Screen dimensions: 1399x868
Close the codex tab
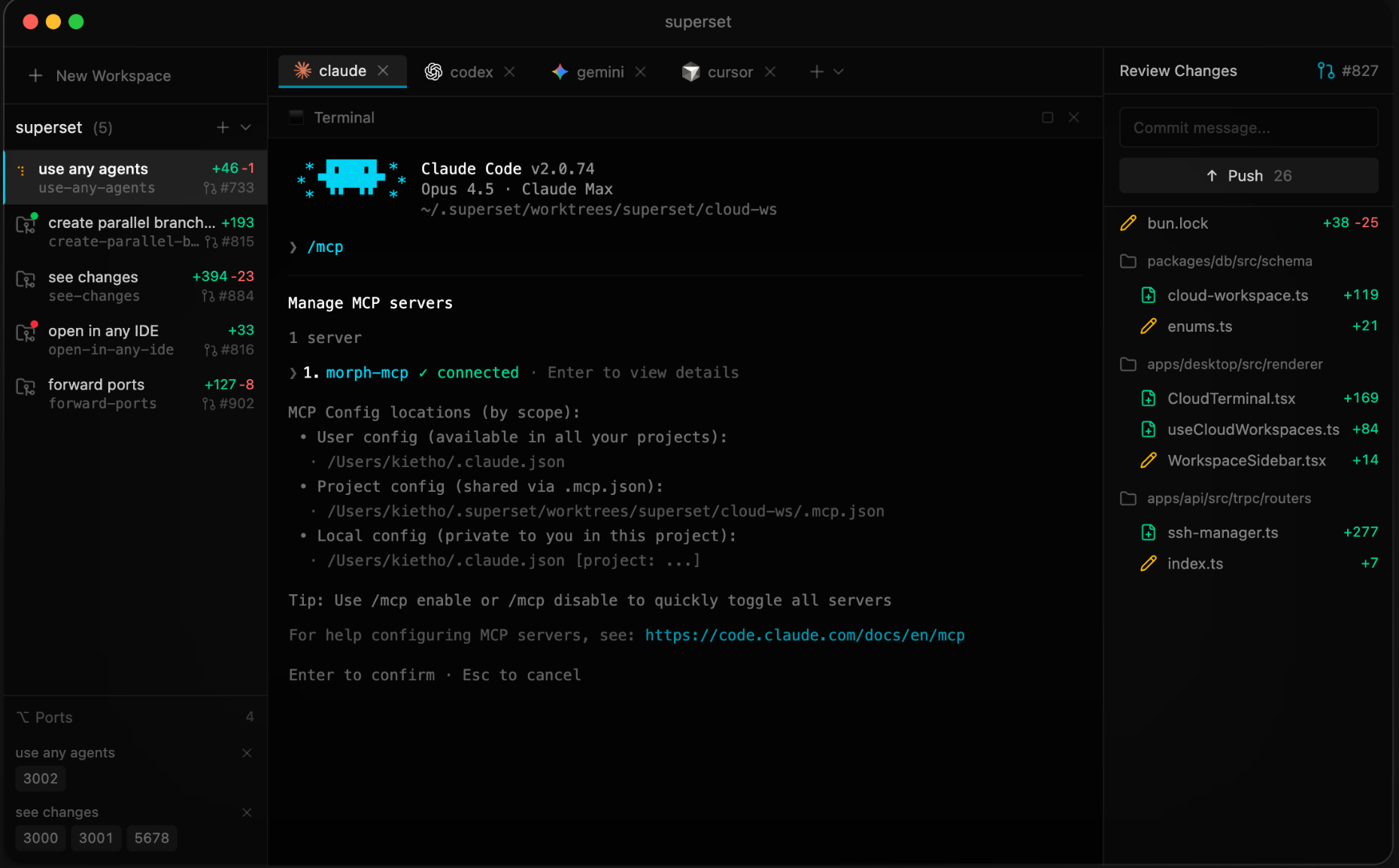(510, 71)
